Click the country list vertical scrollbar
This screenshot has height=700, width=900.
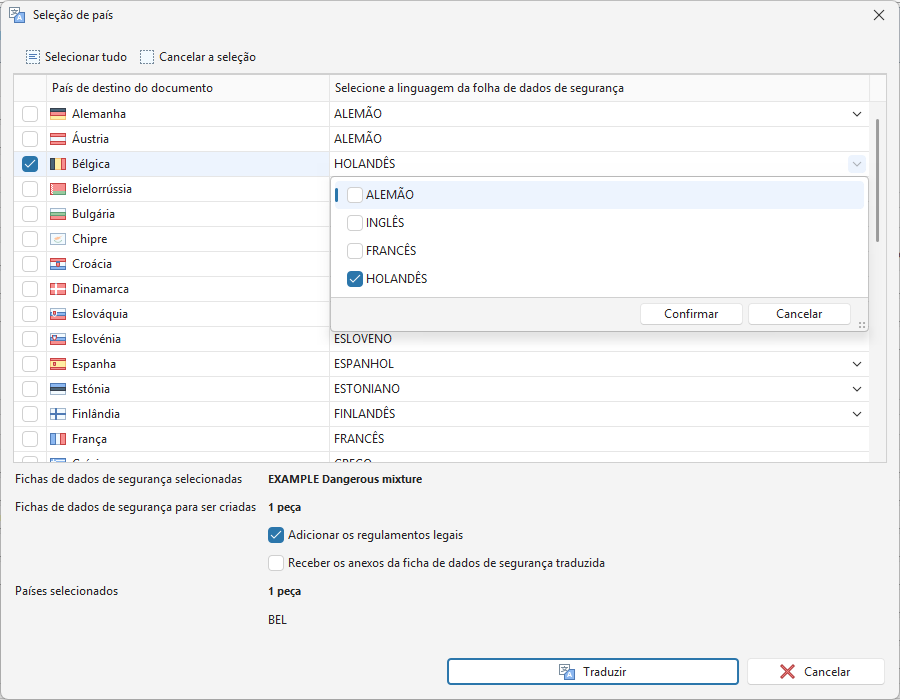[x=877, y=180]
